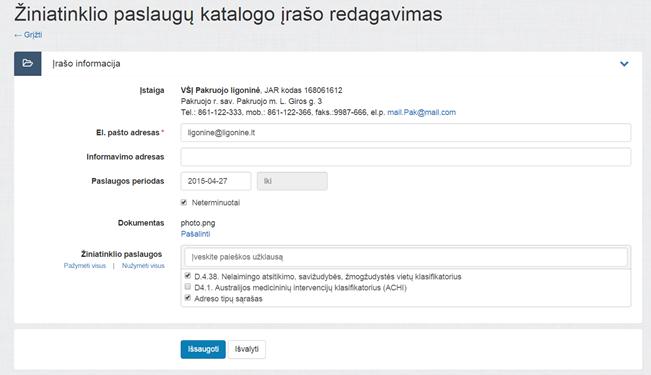Go back via the Grįžti link
This screenshot has height=375, width=651.
28,35
